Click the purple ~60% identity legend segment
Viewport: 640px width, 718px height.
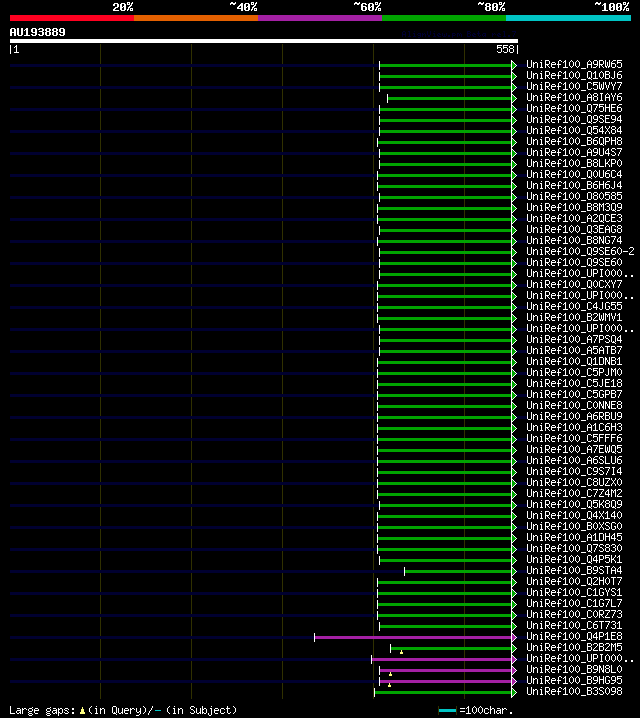320,18
